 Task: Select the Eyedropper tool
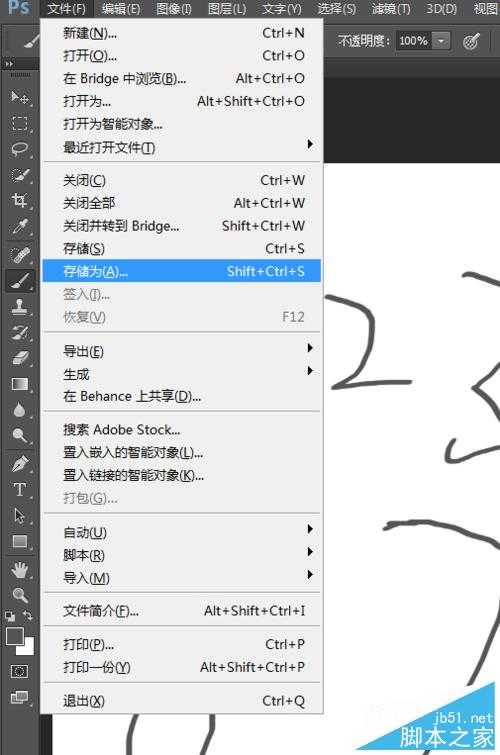(x=19, y=227)
